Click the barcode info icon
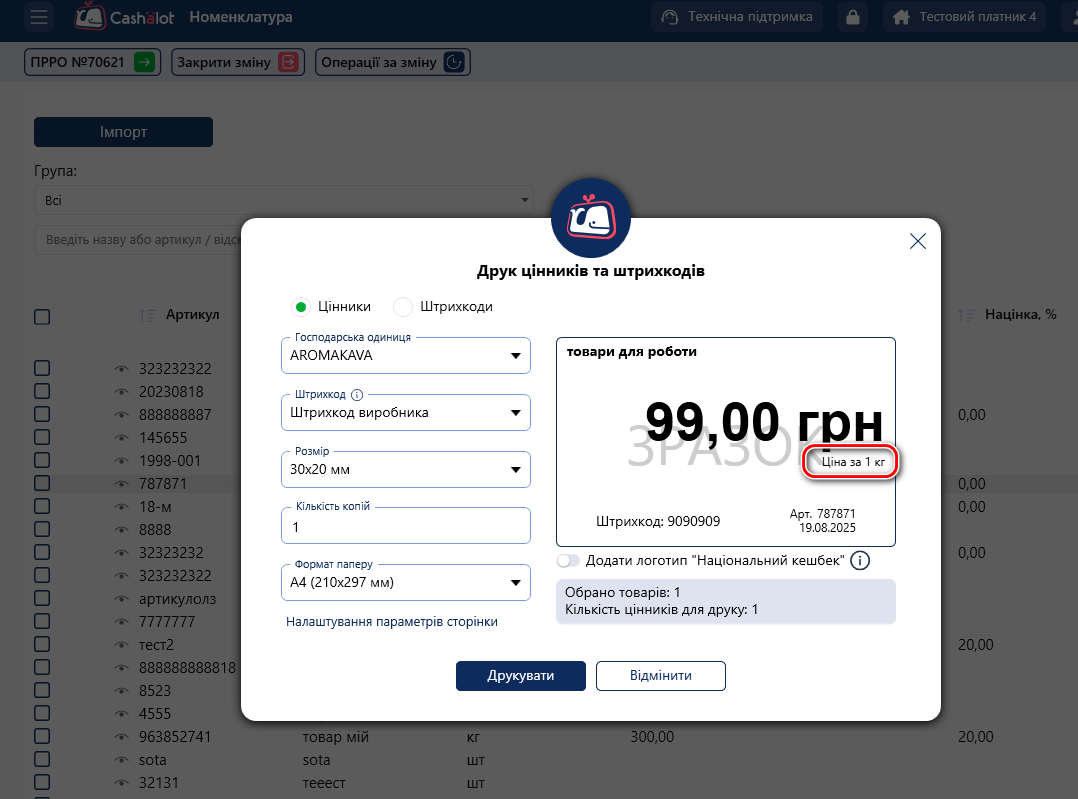The width and height of the screenshot is (1078, 799). pos(357,395)
